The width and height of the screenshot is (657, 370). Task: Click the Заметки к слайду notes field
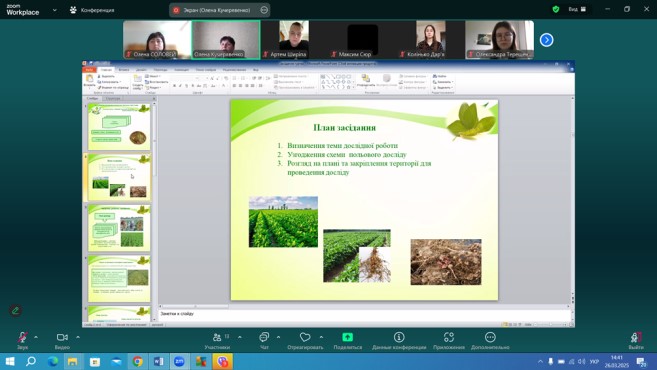coord(365,315)
